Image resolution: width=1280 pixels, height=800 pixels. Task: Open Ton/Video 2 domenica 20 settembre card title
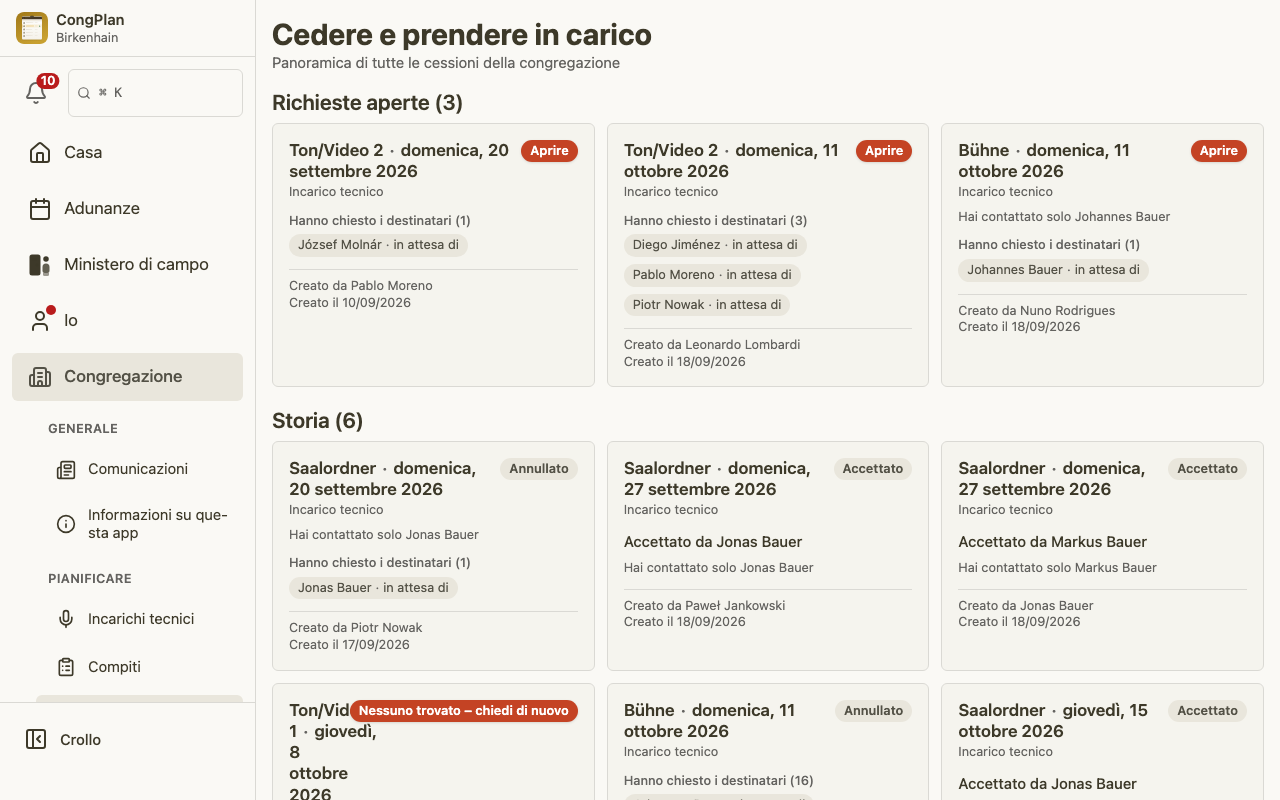399,161
